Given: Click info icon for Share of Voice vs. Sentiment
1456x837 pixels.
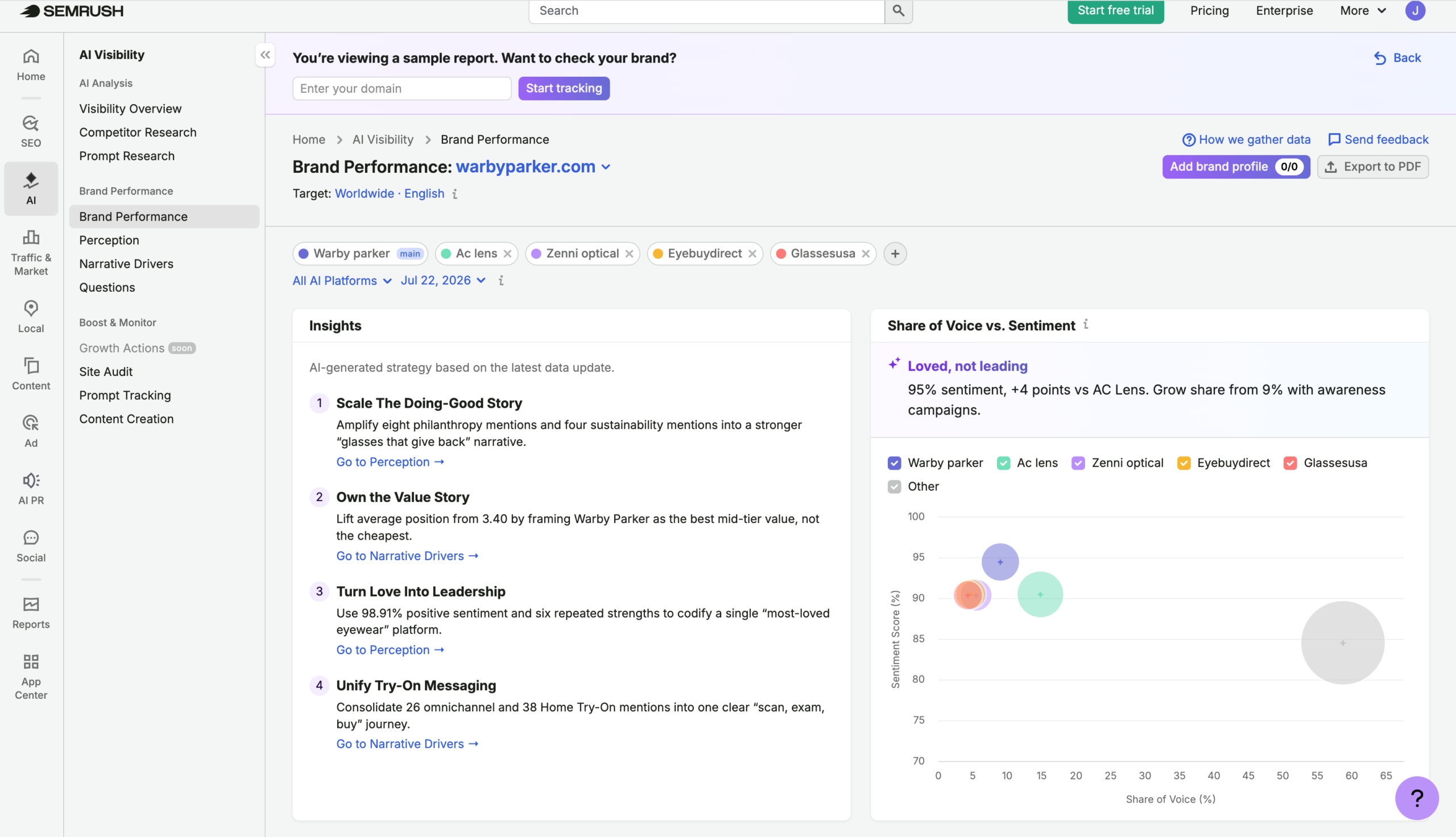Looking at the screenshot, I should (1086, 325).
